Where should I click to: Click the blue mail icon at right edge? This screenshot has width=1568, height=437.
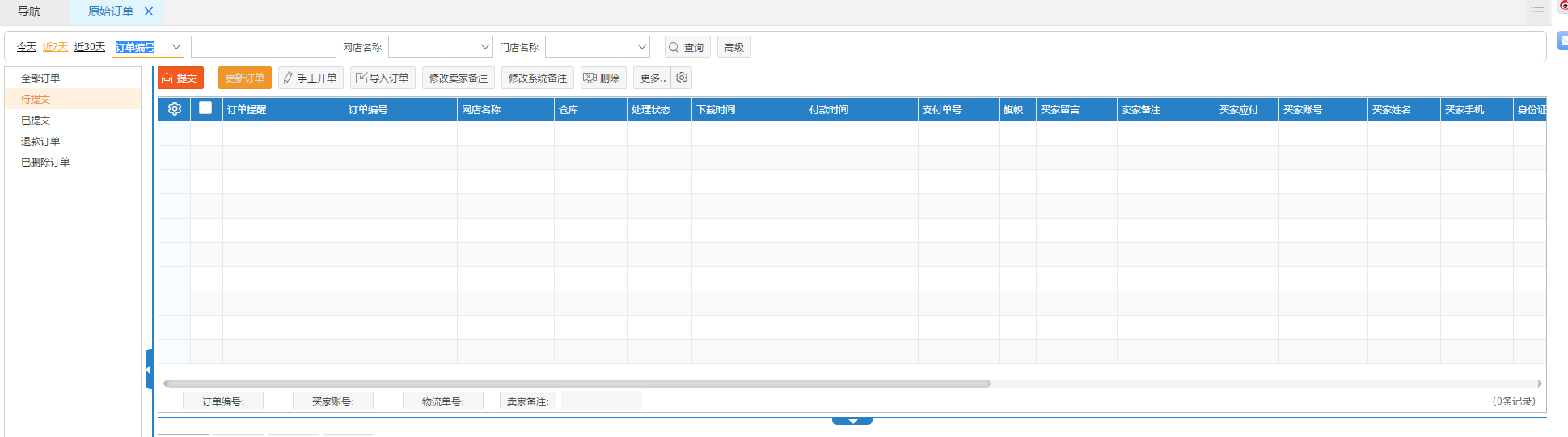click(1563, 40)
